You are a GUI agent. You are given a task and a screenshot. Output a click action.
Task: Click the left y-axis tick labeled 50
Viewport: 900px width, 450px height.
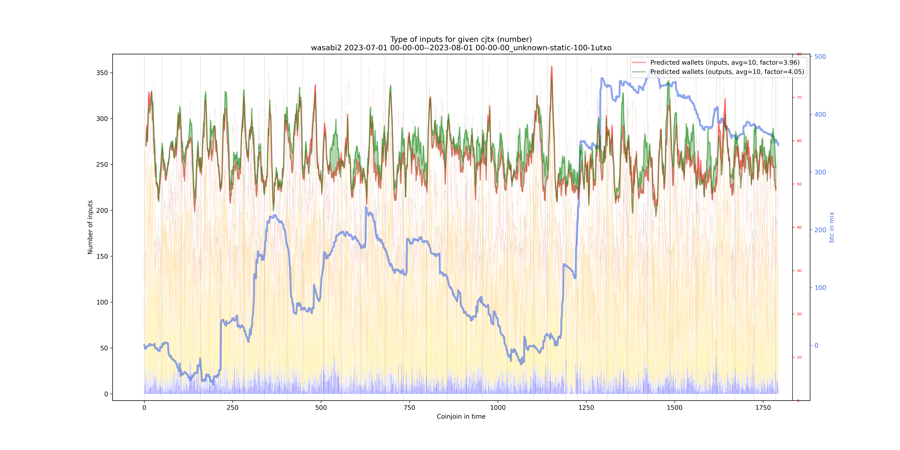coord(105,349)
